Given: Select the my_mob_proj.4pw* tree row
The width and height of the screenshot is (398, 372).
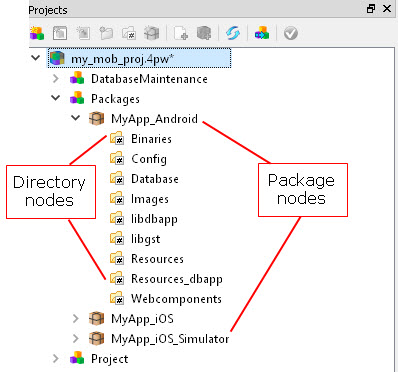Looking at the screenshot, I should 139,59.
